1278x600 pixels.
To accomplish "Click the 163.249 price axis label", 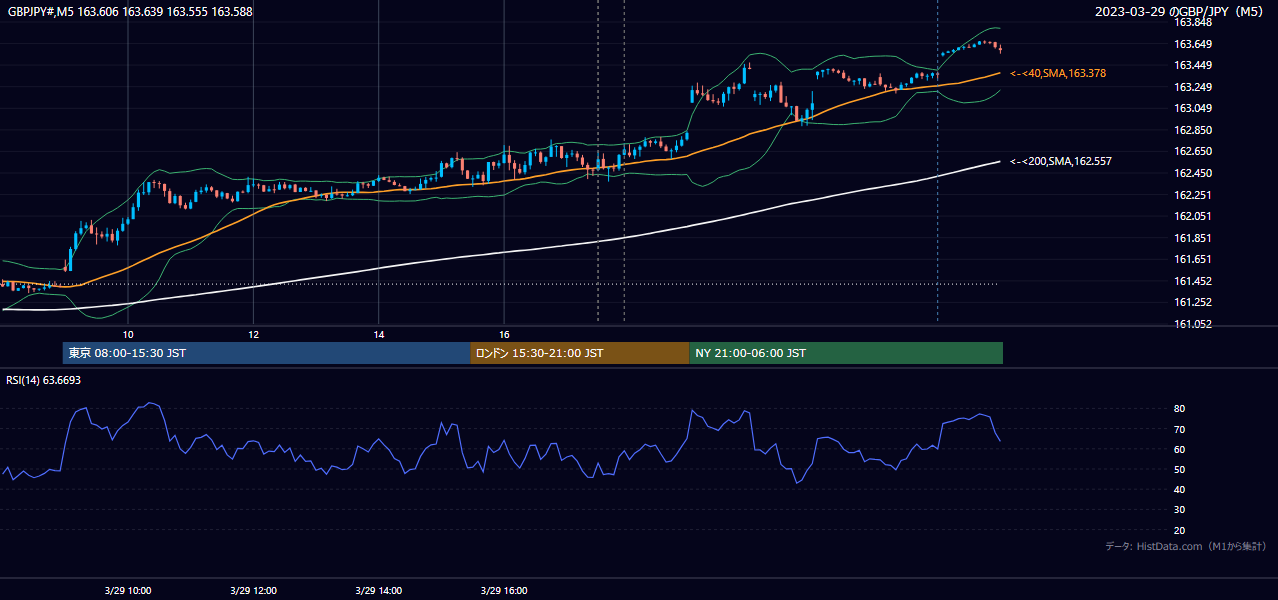I will coord(1193,87).
